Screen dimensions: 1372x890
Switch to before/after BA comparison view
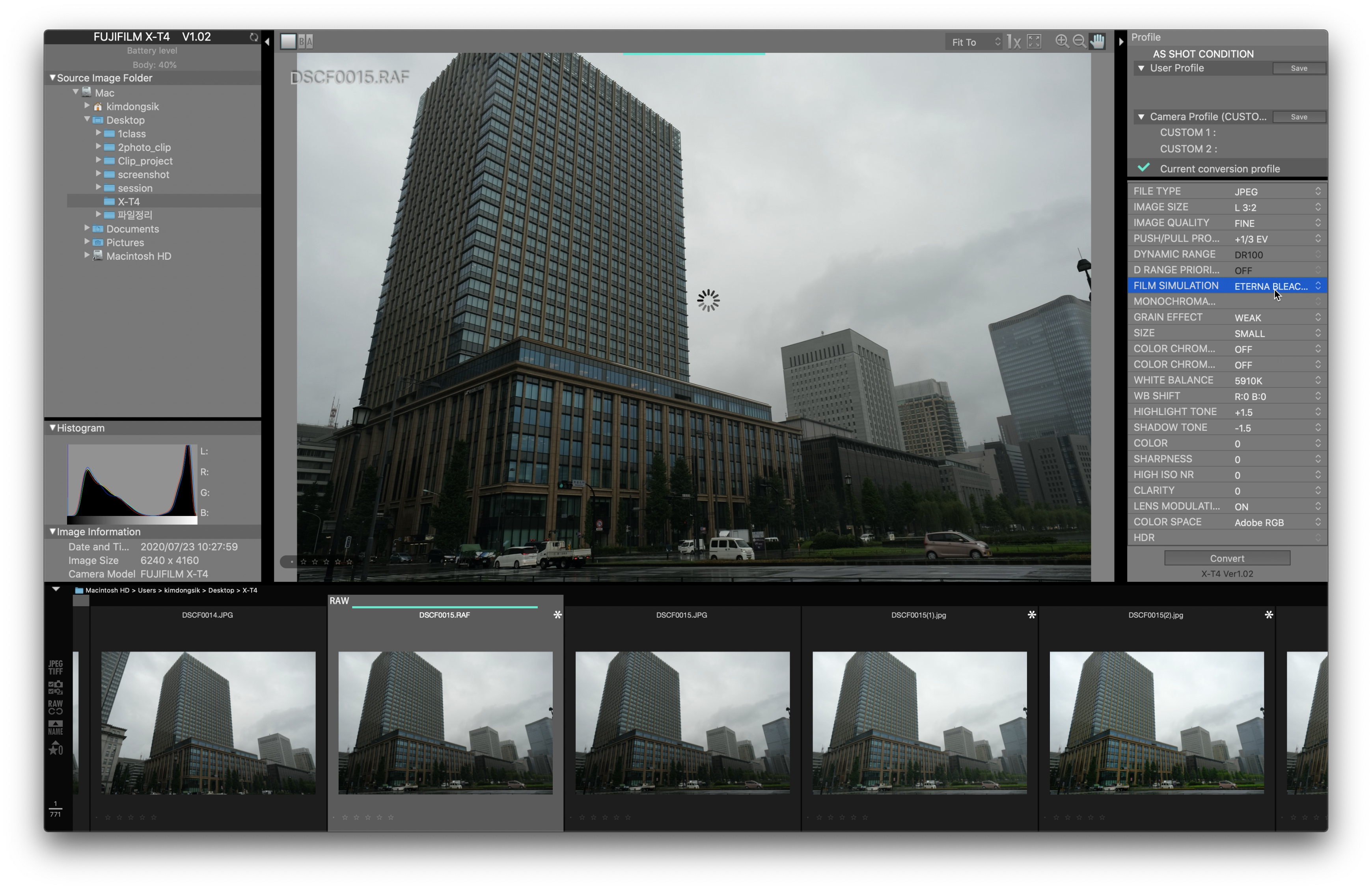pos(306,41)
